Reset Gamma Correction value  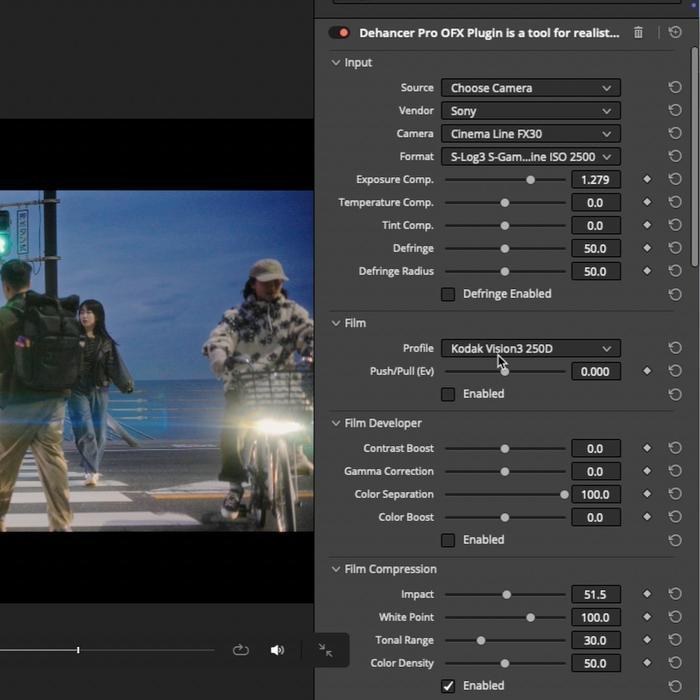coord(675,471)
